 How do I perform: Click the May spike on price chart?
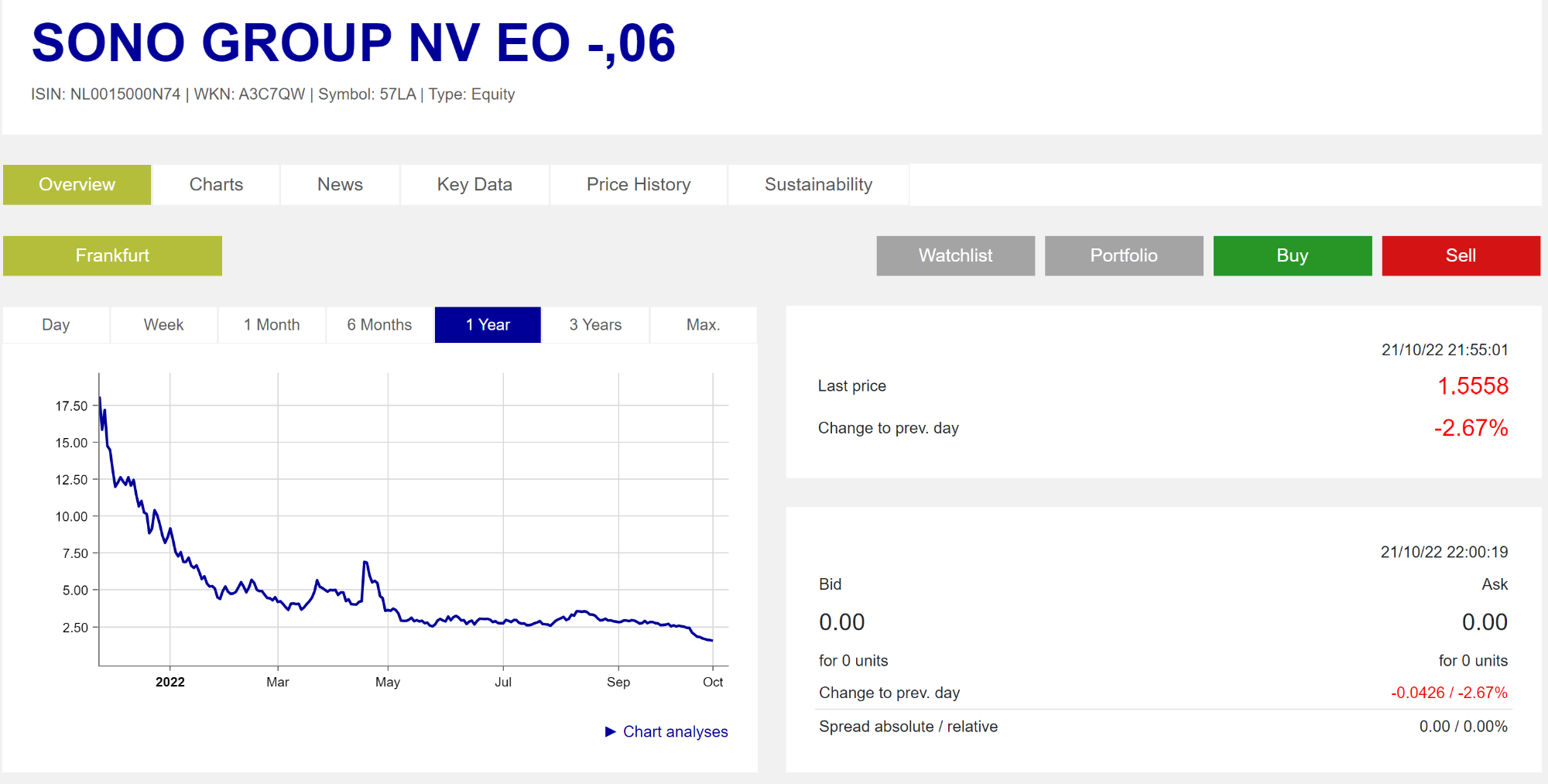(x=365, y=563)
